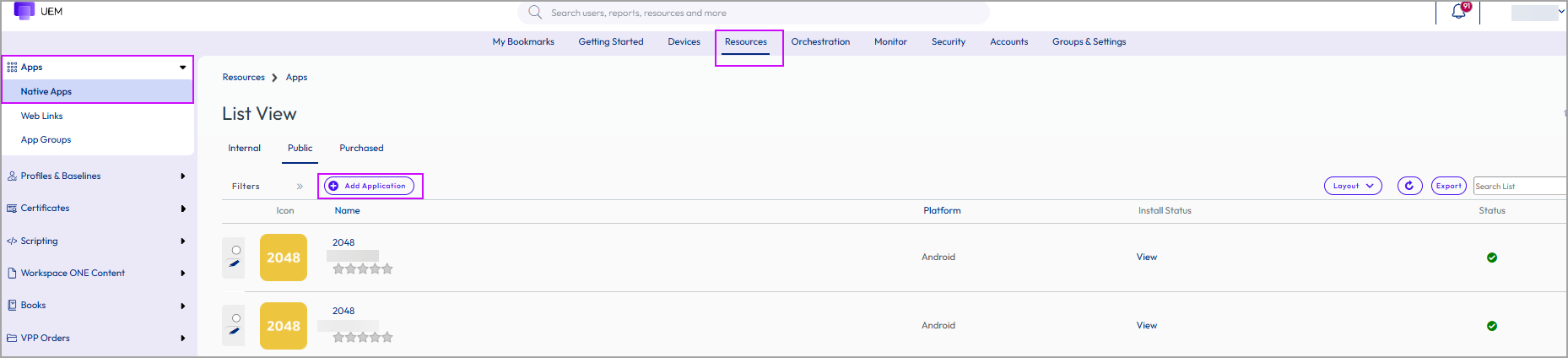Click the Workspace ONE Content document icon

[x=12, y=273]
